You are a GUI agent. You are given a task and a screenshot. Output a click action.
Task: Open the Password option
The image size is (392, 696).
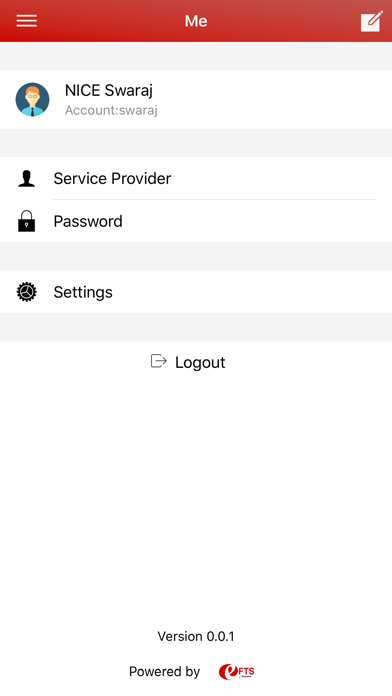click(x=196, y=221)
